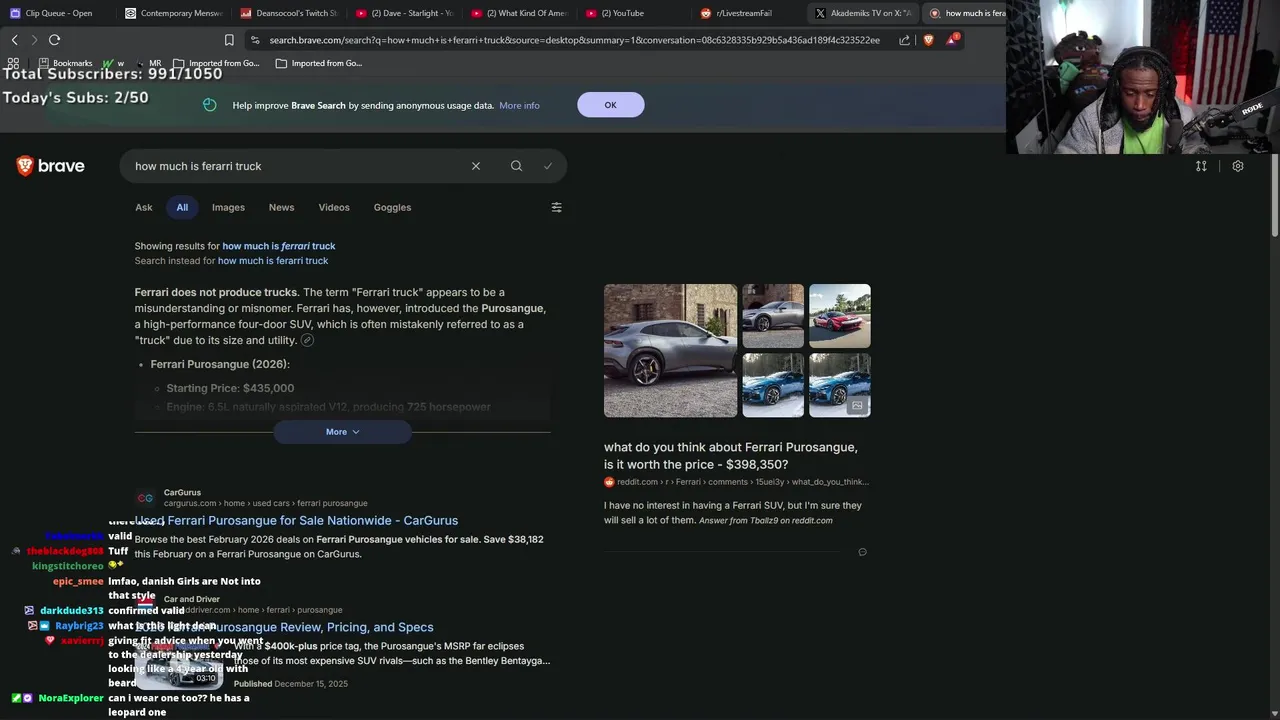Click the corrected query 'how much is ferarri truck'
This screenshot has width=1280, height=720.
click(278, 246)
